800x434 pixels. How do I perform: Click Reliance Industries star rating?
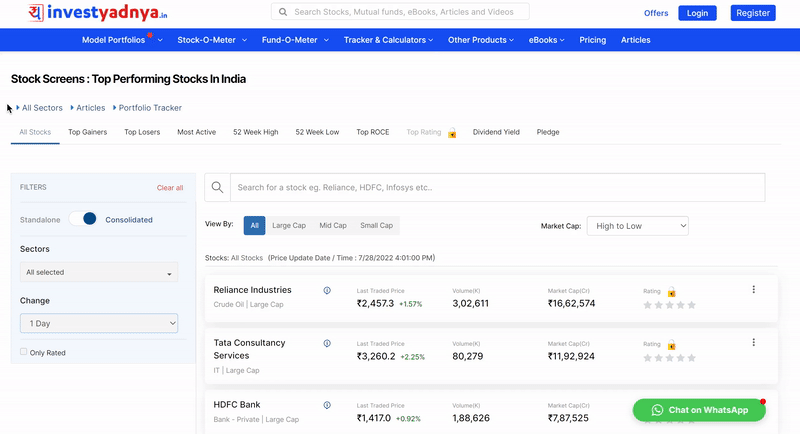click(669, 304)
